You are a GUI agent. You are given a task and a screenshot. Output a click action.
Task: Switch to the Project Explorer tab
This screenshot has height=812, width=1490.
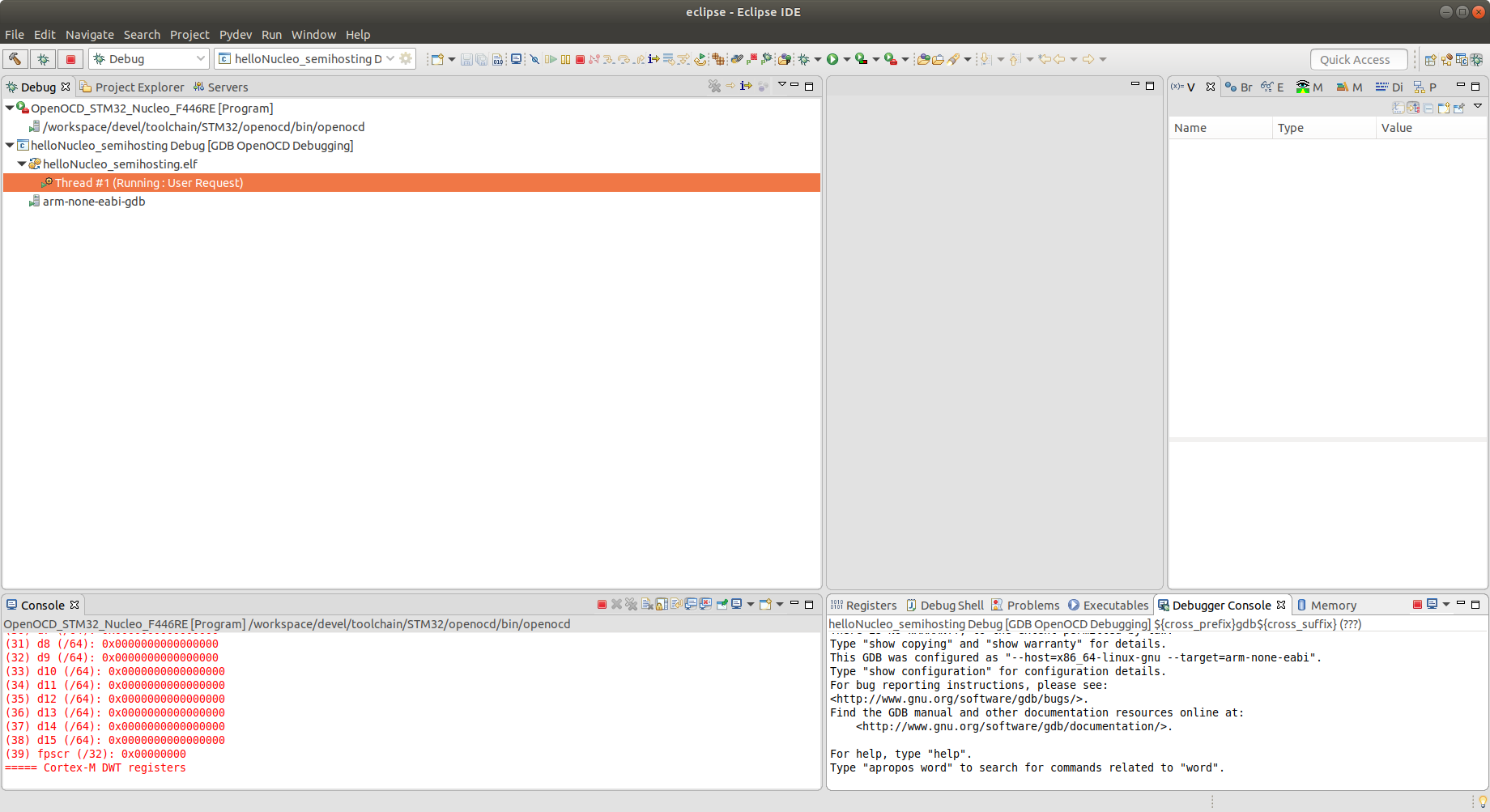pos(132,87)
